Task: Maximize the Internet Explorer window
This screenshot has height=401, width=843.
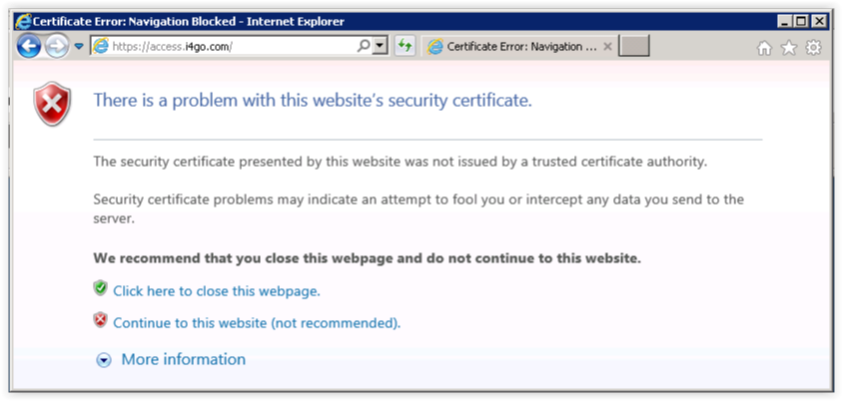Action: coord(802,22)
